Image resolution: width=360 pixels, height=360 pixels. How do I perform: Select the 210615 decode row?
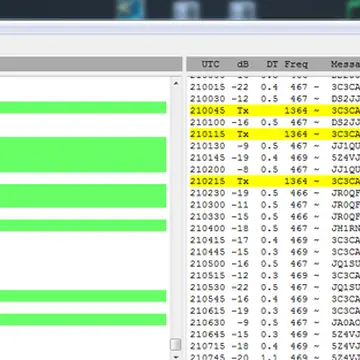point(275,311)
